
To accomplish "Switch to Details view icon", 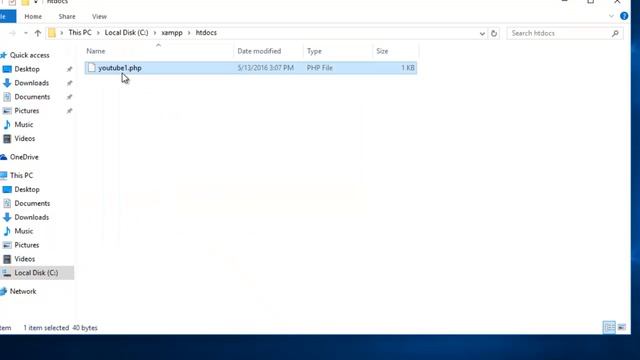I will [x=609, y=327].
